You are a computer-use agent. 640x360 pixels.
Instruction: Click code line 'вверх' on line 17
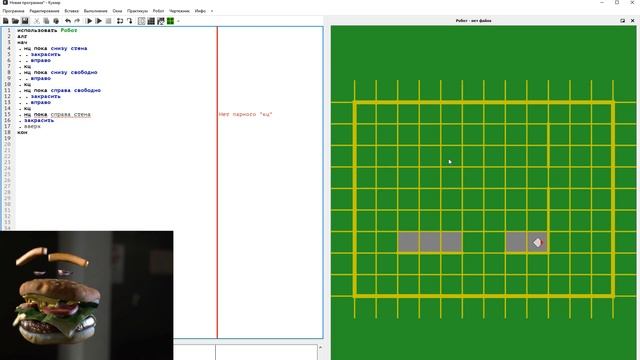pyautogui.click(x=32, y=126)
